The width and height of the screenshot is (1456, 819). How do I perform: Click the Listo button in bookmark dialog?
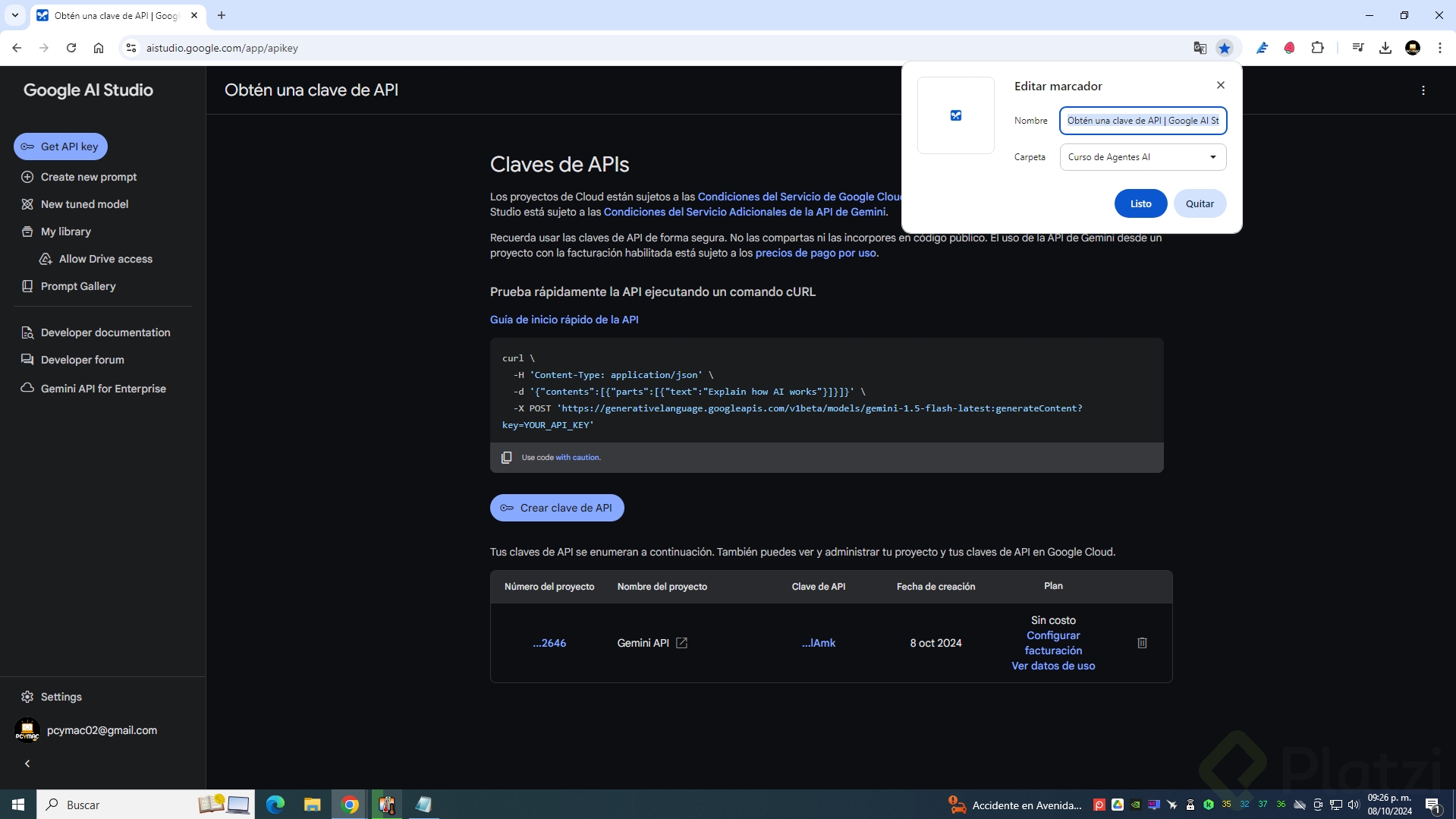pos(1140,203)
